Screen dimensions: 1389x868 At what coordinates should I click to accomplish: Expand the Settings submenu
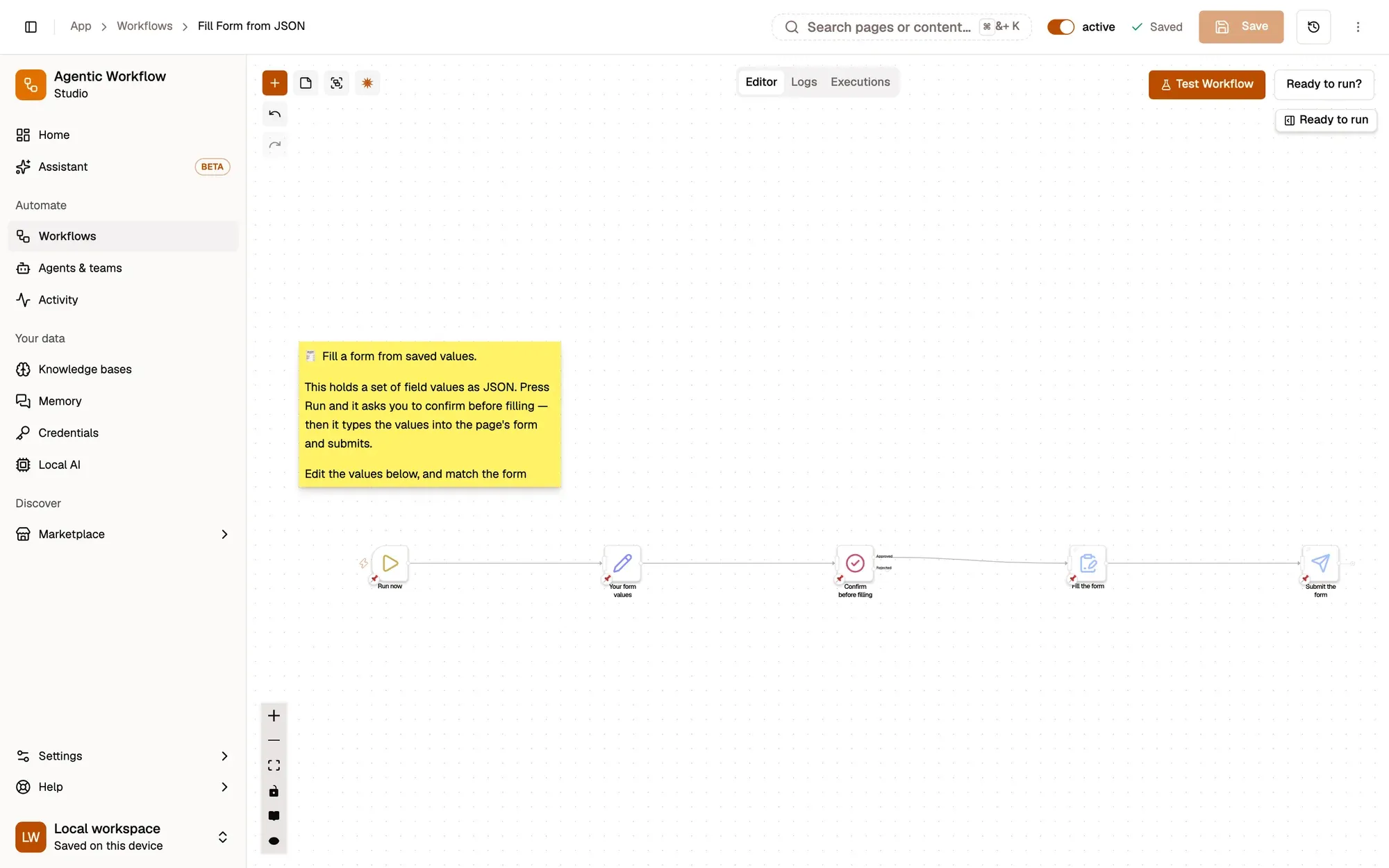click(224, 756)
